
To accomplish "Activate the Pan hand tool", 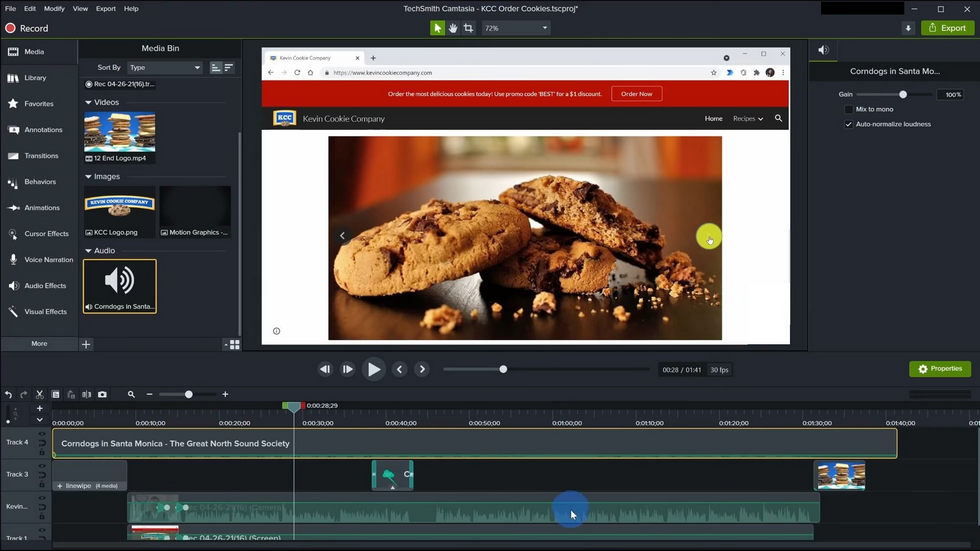I will click(453, 28).
